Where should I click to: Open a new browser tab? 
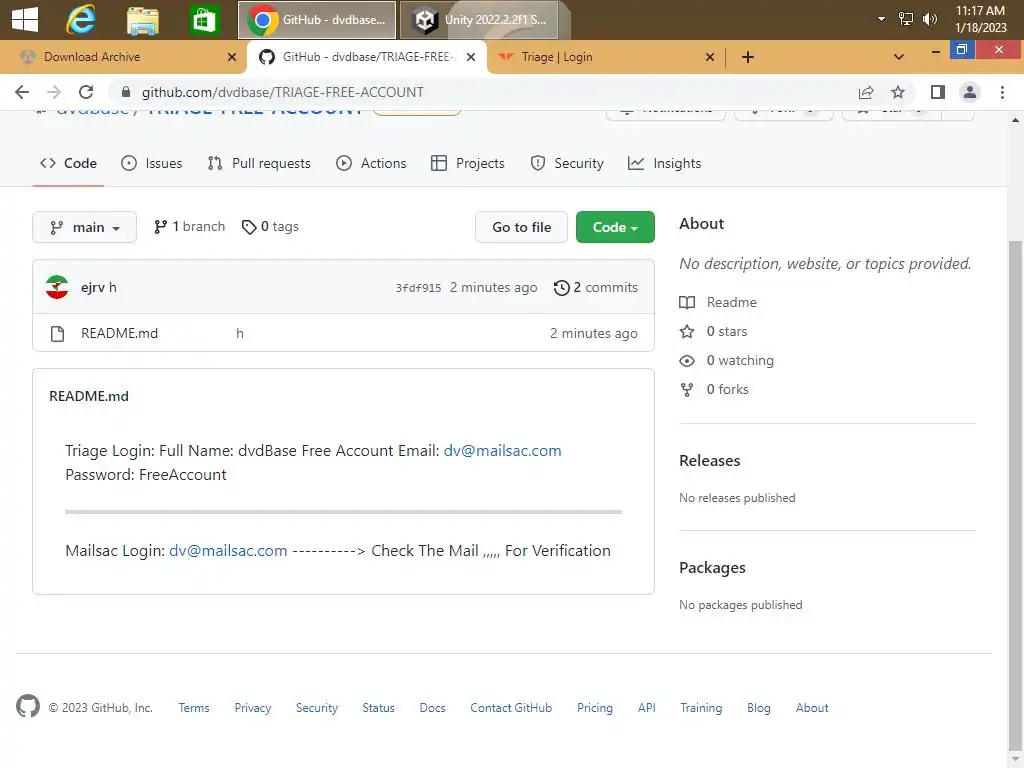coord(748,57)
